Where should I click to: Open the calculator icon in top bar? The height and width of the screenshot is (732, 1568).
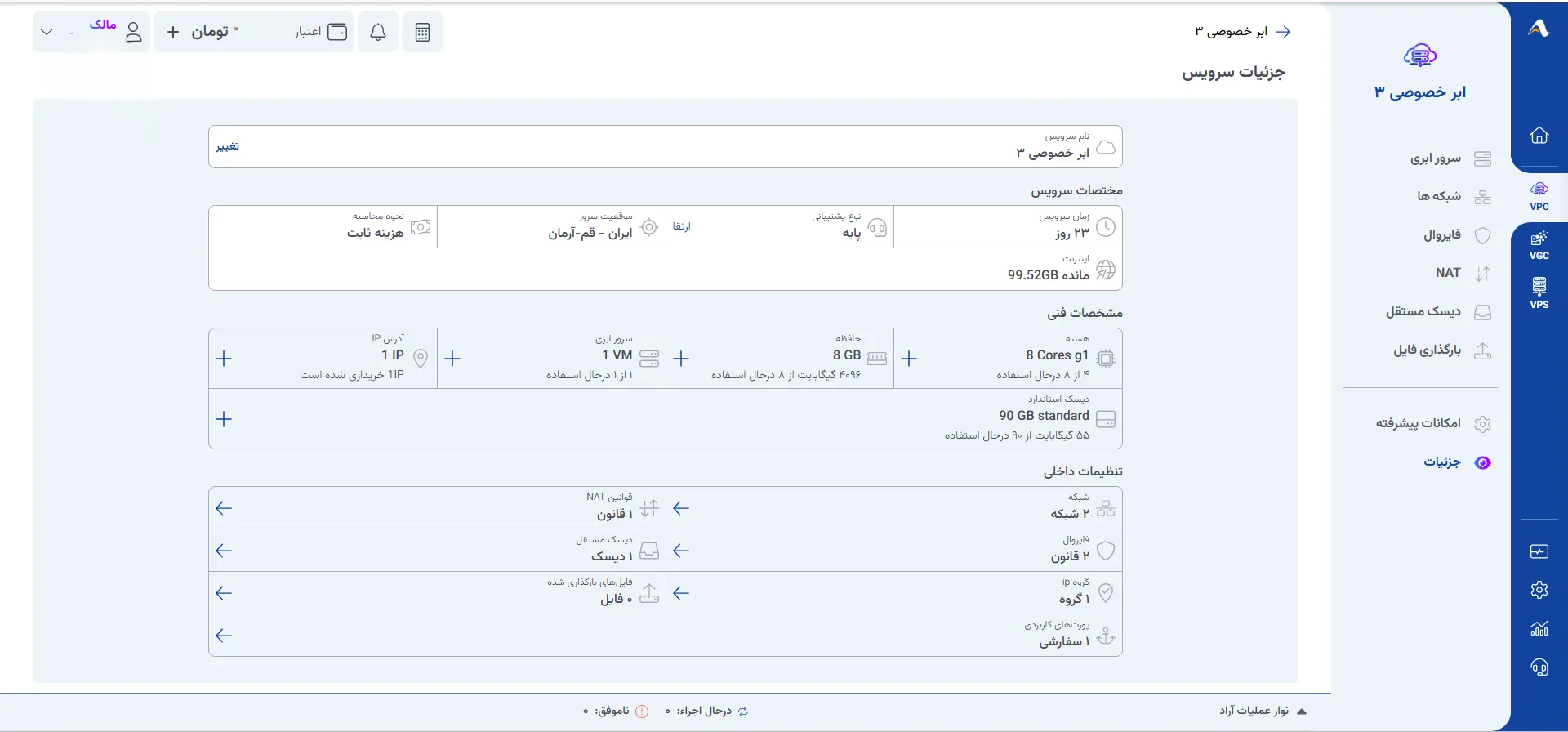click(x=422, y=33)
